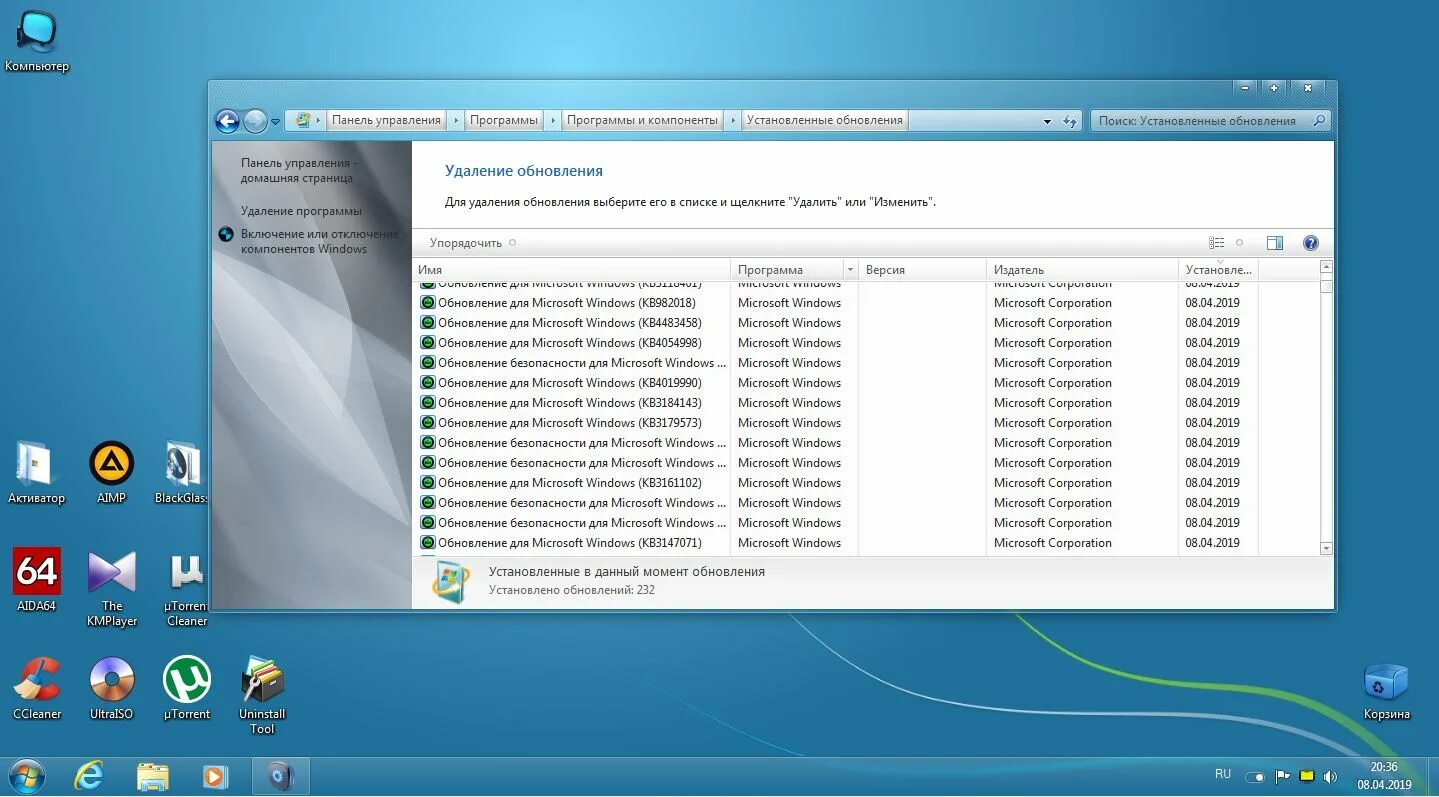This screenshot has height=797, width=1439.
Task: Open Windows Explorer from the taskbar
Action: click(x=152, y=776)
